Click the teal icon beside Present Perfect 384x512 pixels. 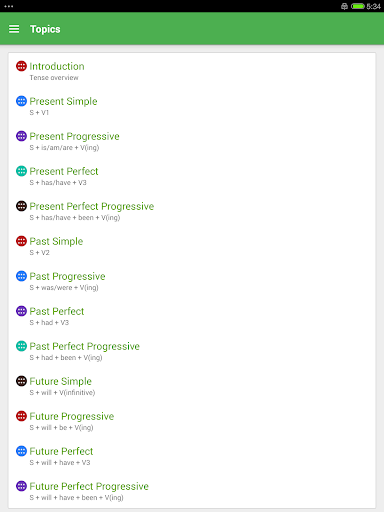pyautogui.click(x=21, y=171)
